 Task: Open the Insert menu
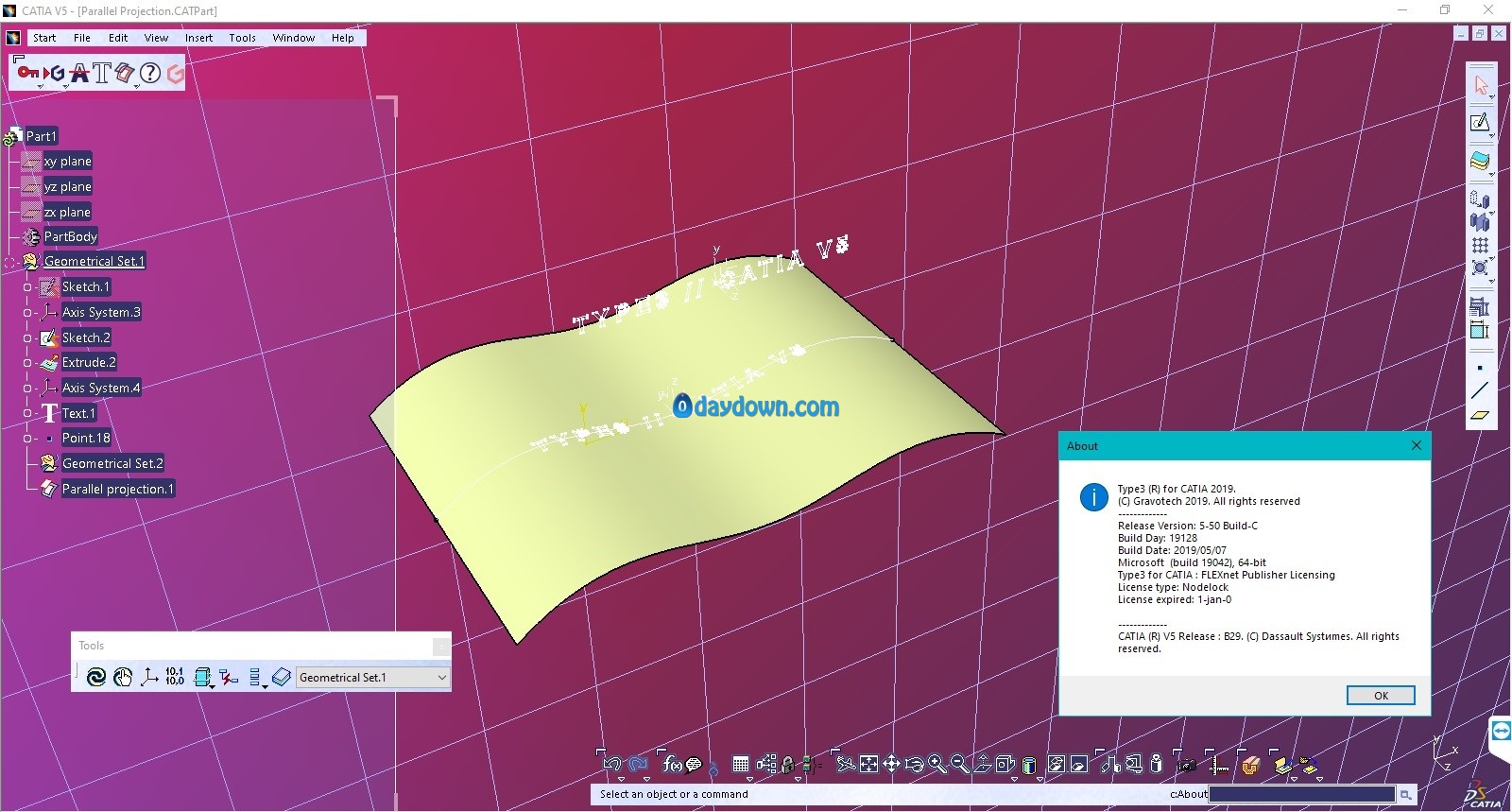click(x=198, y=38)
